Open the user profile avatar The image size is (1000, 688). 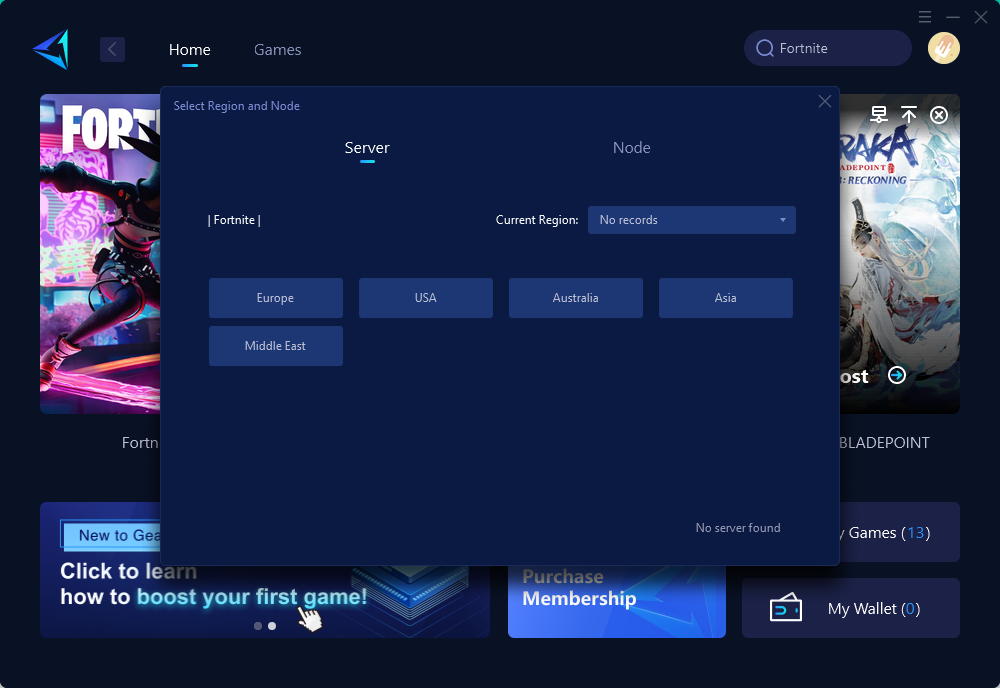coord(944,48)
